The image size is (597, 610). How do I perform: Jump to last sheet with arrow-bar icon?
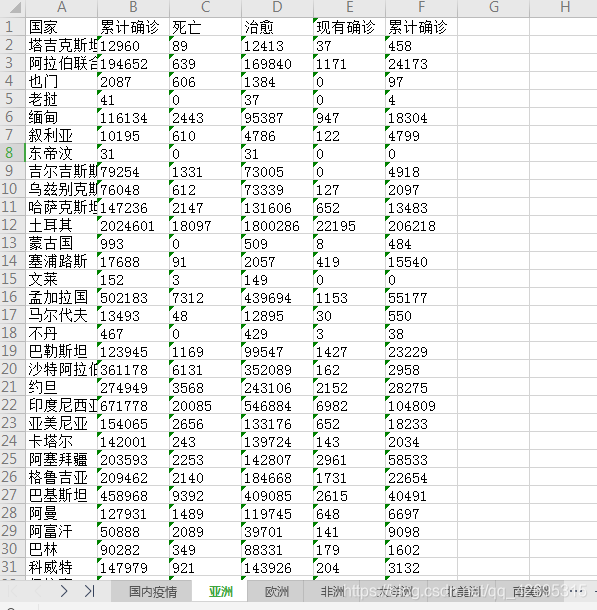[90, 591]
